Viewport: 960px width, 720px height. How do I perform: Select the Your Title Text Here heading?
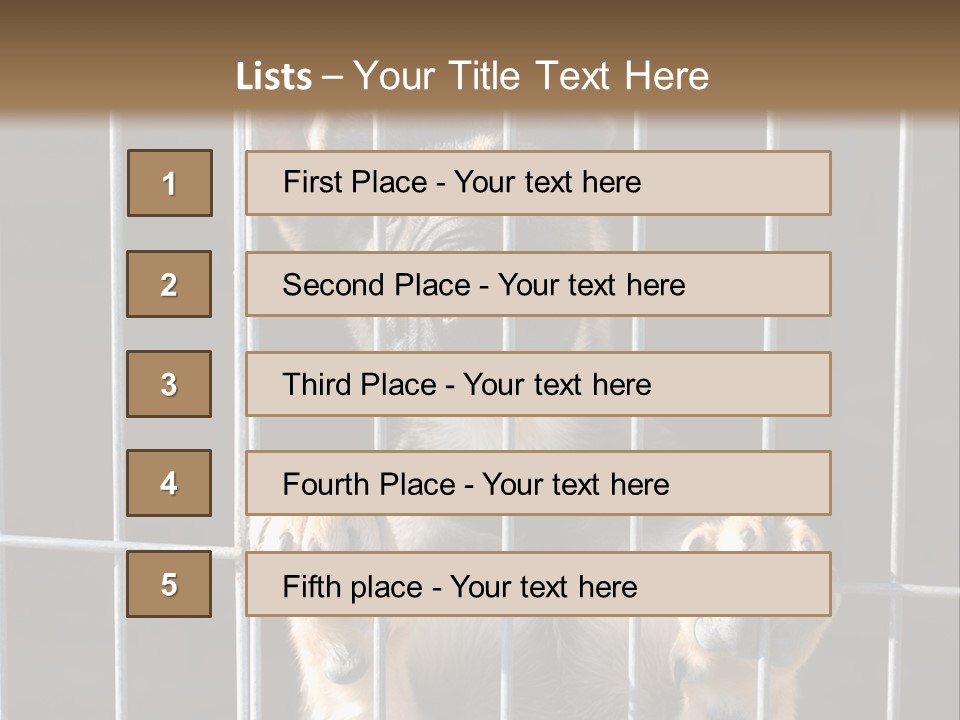[531, 76]
